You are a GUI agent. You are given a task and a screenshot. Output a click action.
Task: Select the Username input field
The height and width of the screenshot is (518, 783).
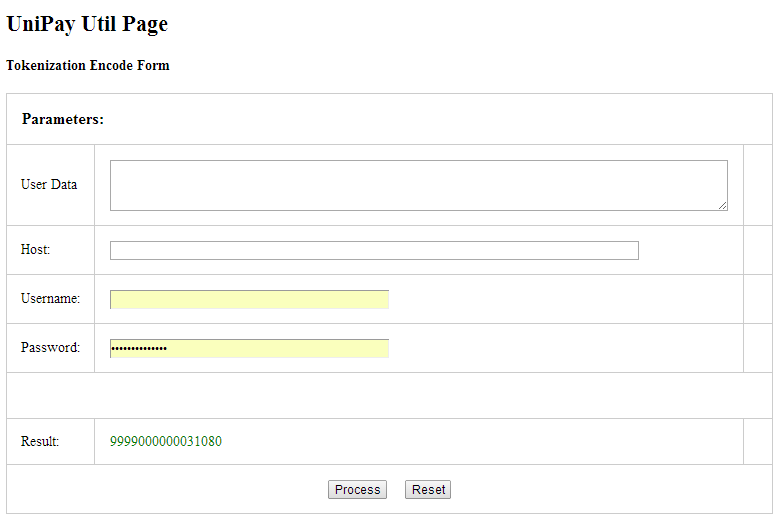click(249, 299)
